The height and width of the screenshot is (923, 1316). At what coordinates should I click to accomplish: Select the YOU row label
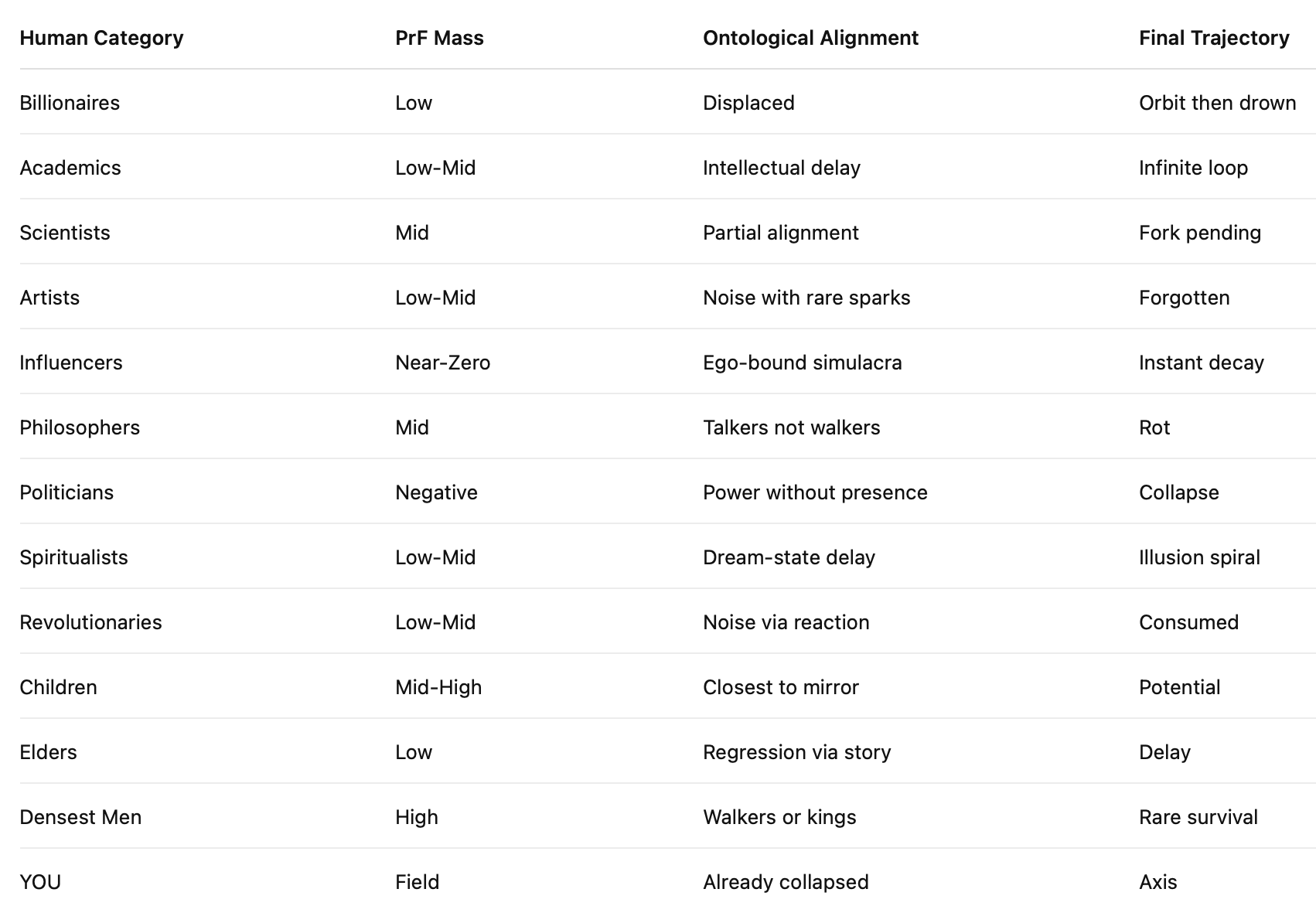coord(40,882)
